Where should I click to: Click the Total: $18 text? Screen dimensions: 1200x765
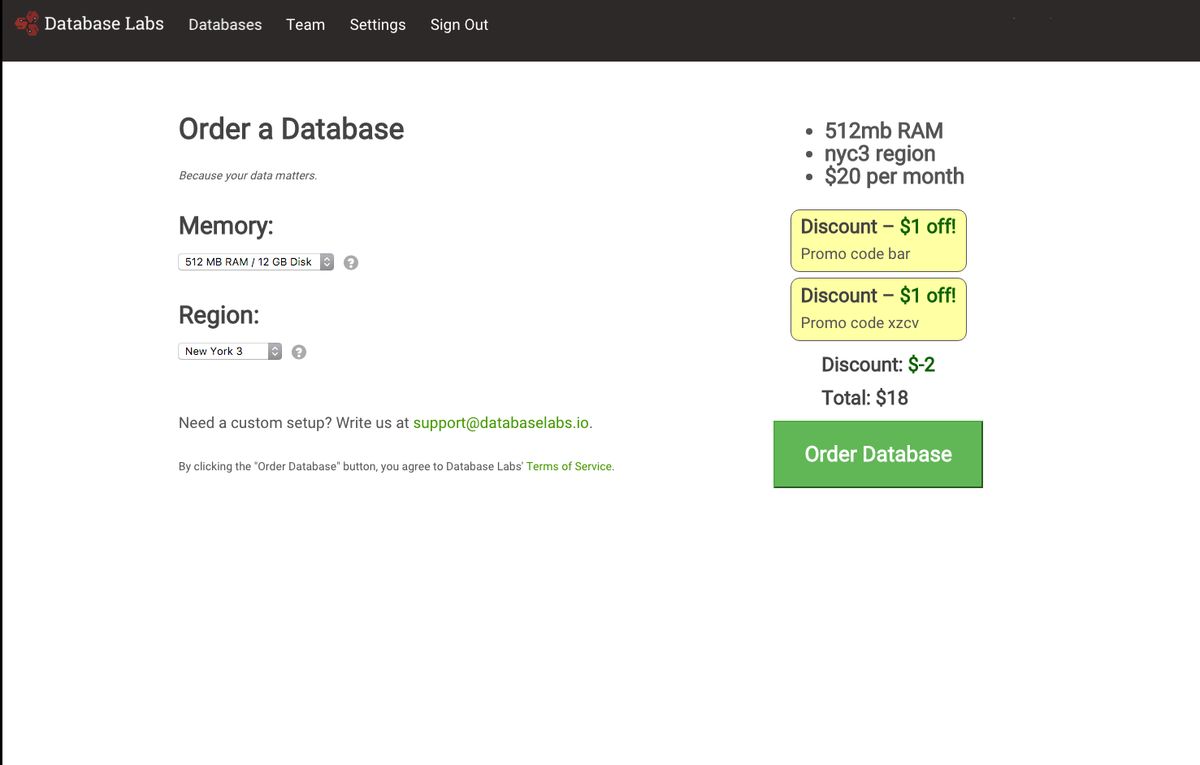point(864,397)
